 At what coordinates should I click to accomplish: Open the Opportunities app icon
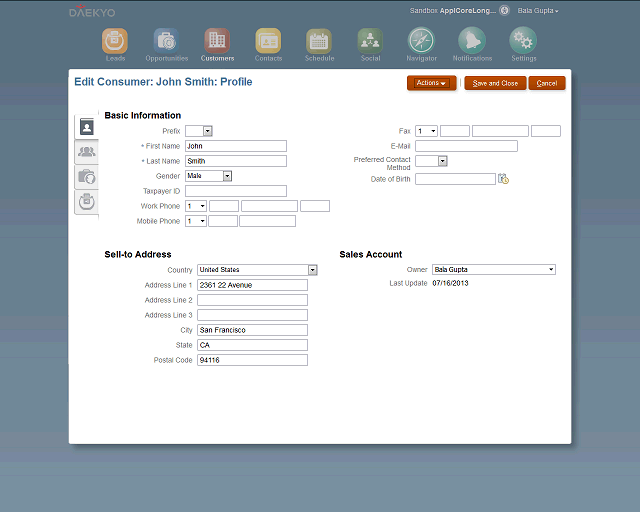click(166, 41)
